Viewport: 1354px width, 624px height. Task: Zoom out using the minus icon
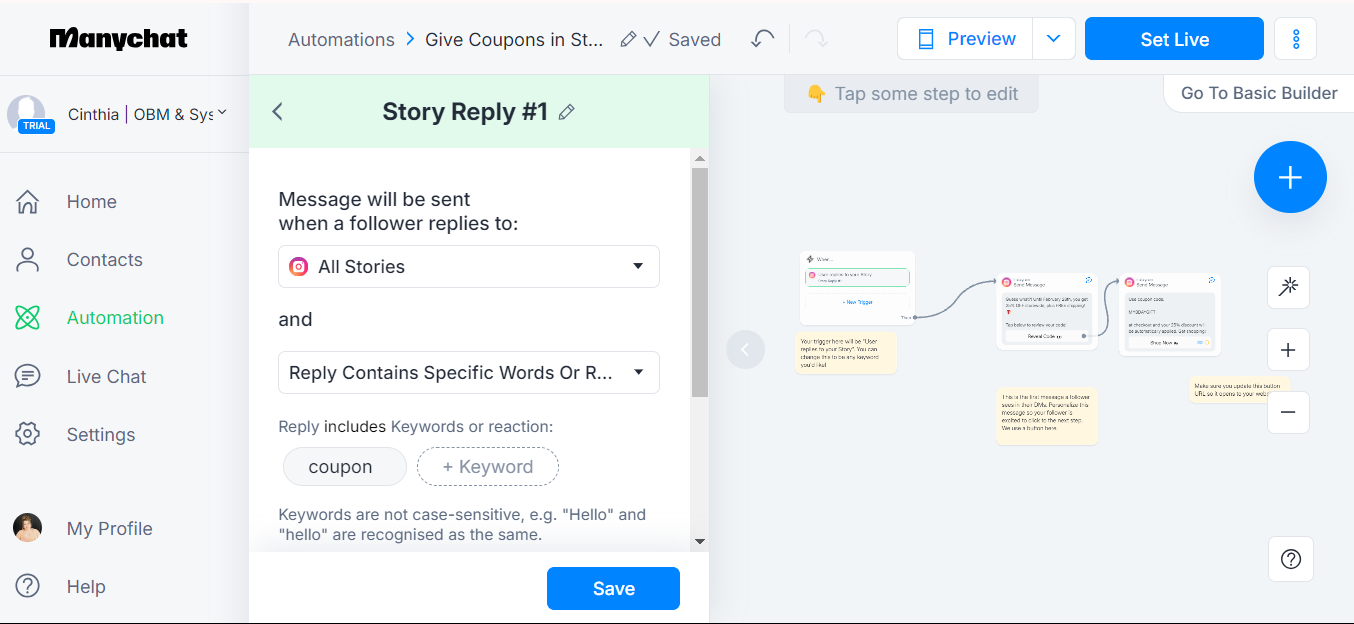tap(1288, 412)
